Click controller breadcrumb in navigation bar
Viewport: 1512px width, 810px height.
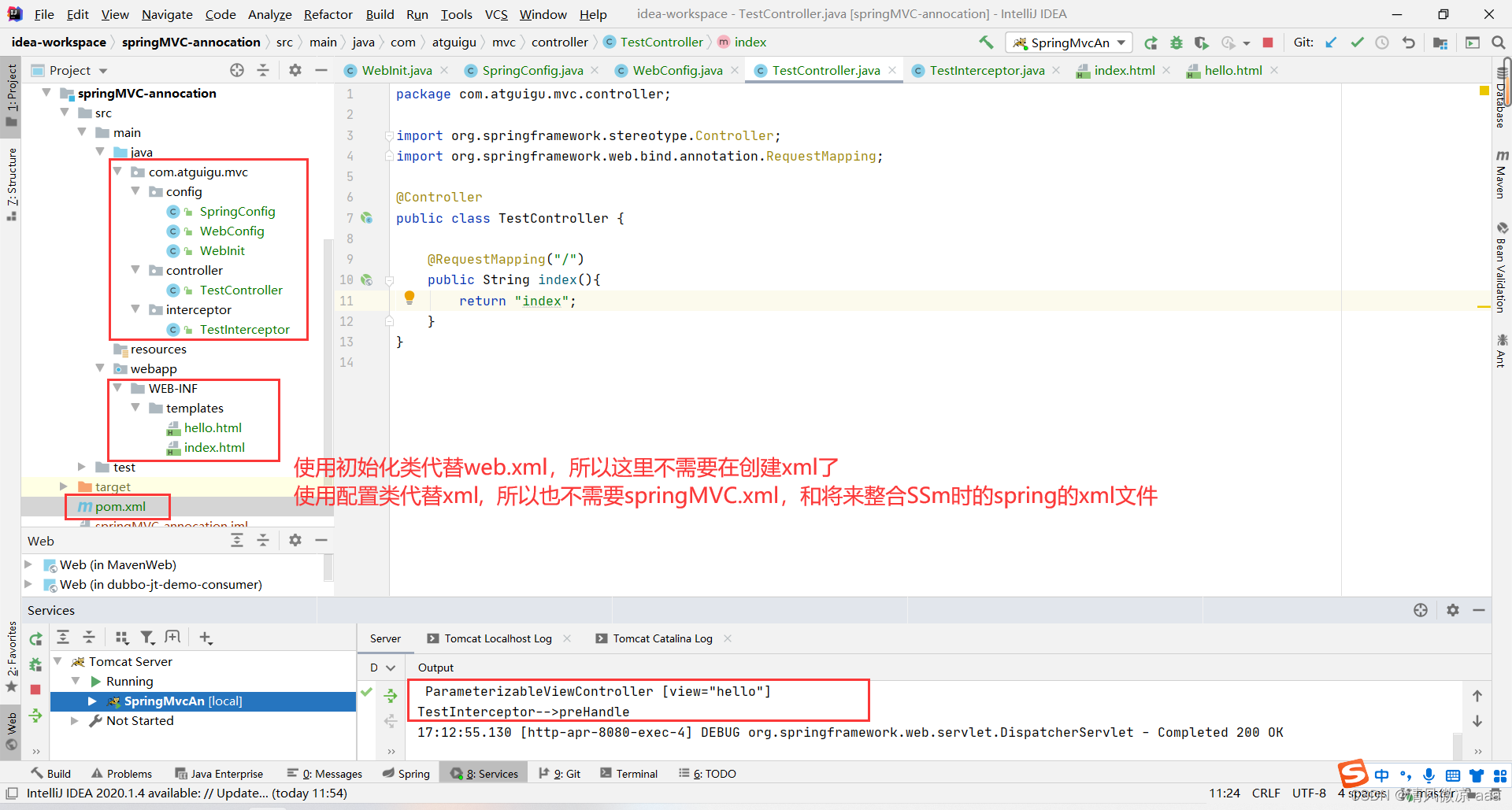click(x=559, y=43)
